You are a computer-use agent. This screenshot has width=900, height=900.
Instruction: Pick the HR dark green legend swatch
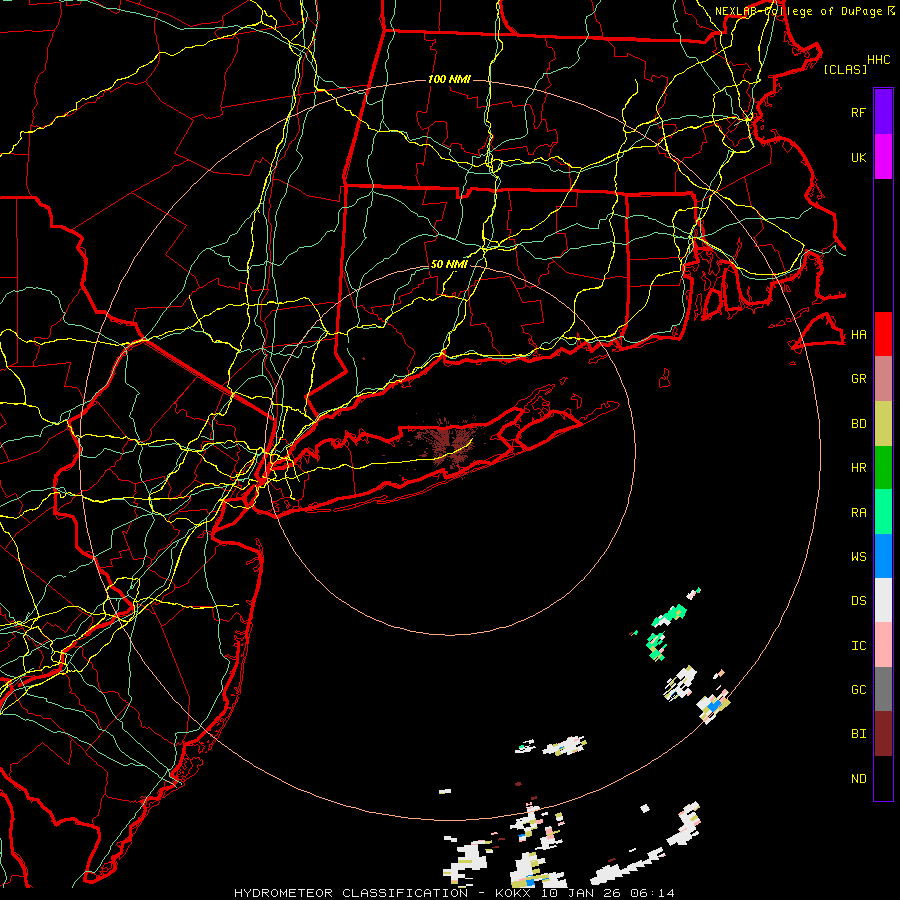(x=883, y=468)
